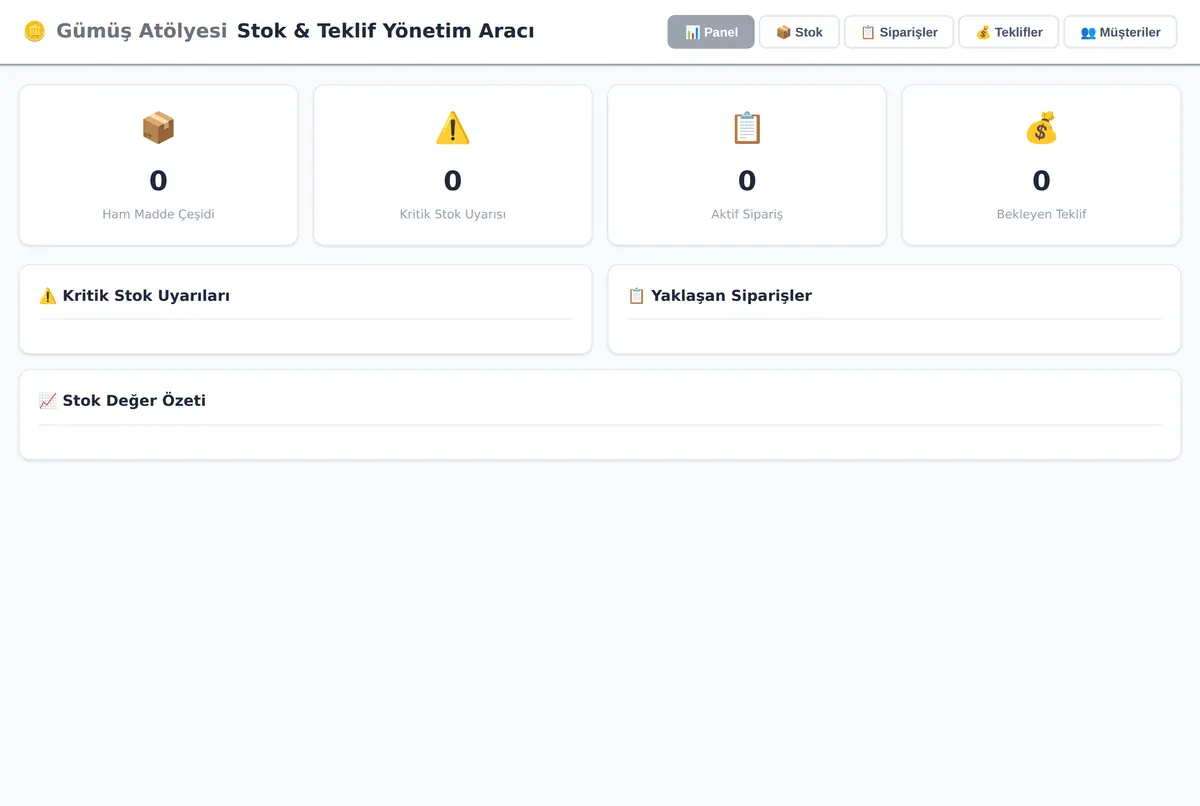
Task: Select the Gümüş Atölyesi title text
Action: pos(142,31)
